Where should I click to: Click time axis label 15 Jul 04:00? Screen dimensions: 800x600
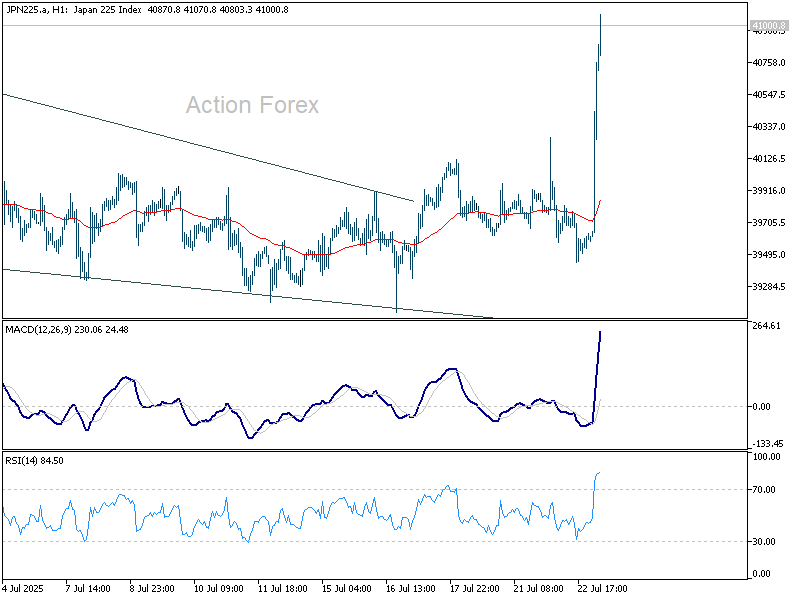pos(347,589)
